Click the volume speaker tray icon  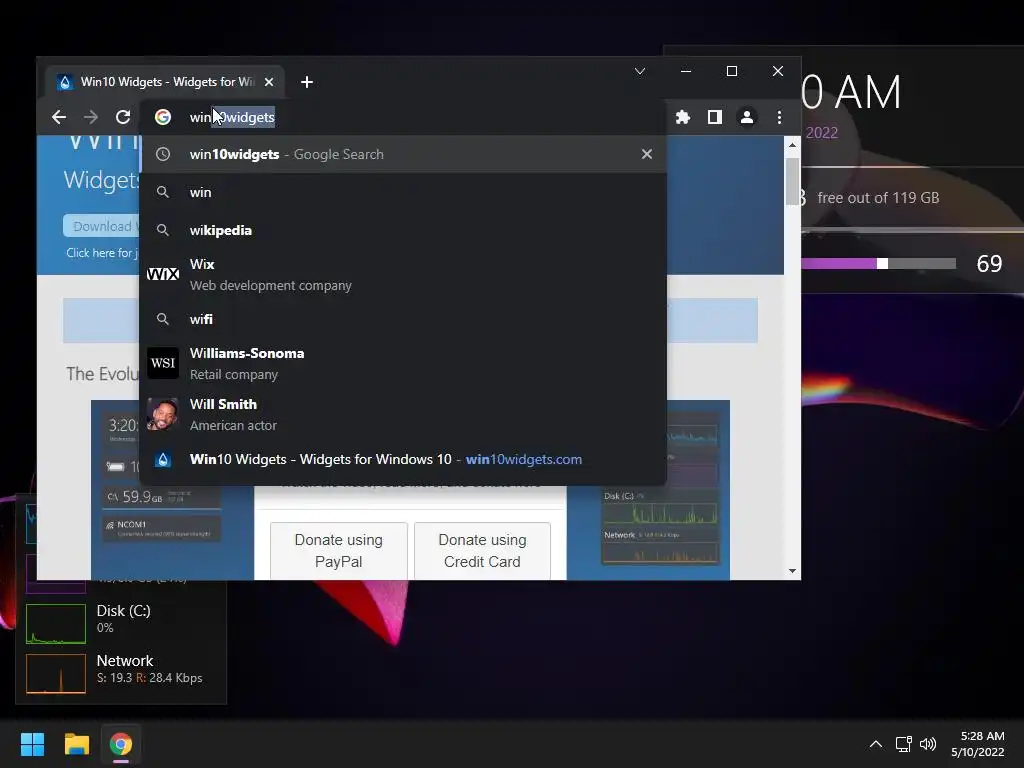[928, 744]
